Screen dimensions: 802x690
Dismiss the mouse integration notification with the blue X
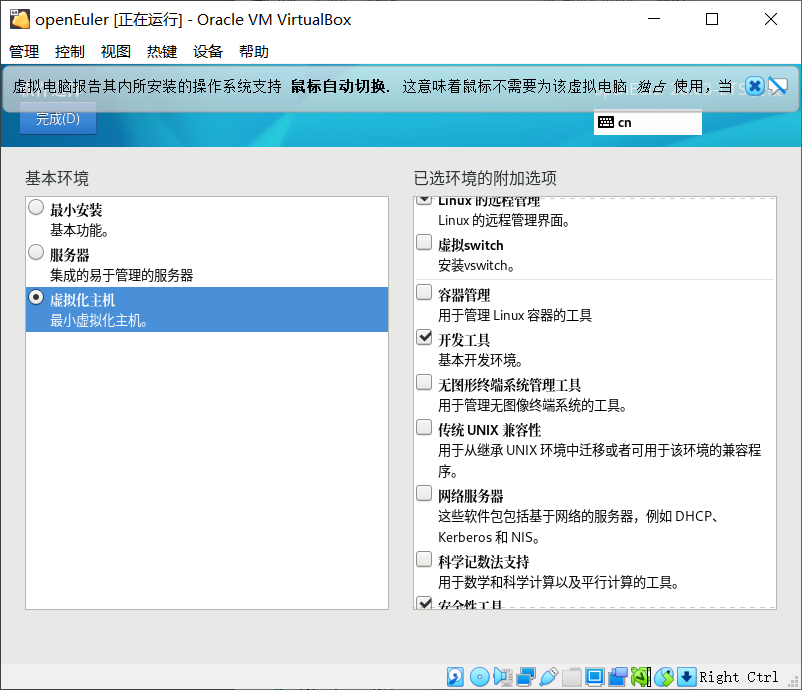(754, 86)
